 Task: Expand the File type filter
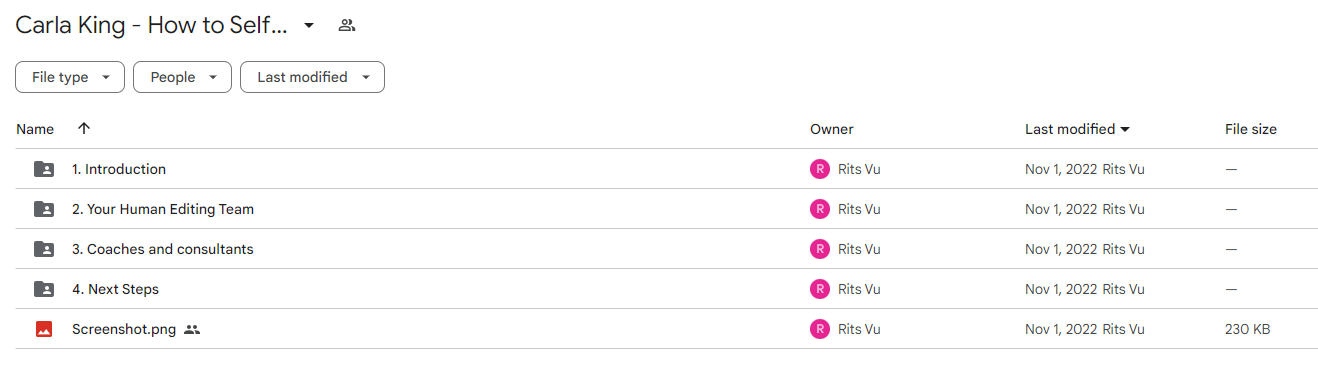tap(70, 77)
